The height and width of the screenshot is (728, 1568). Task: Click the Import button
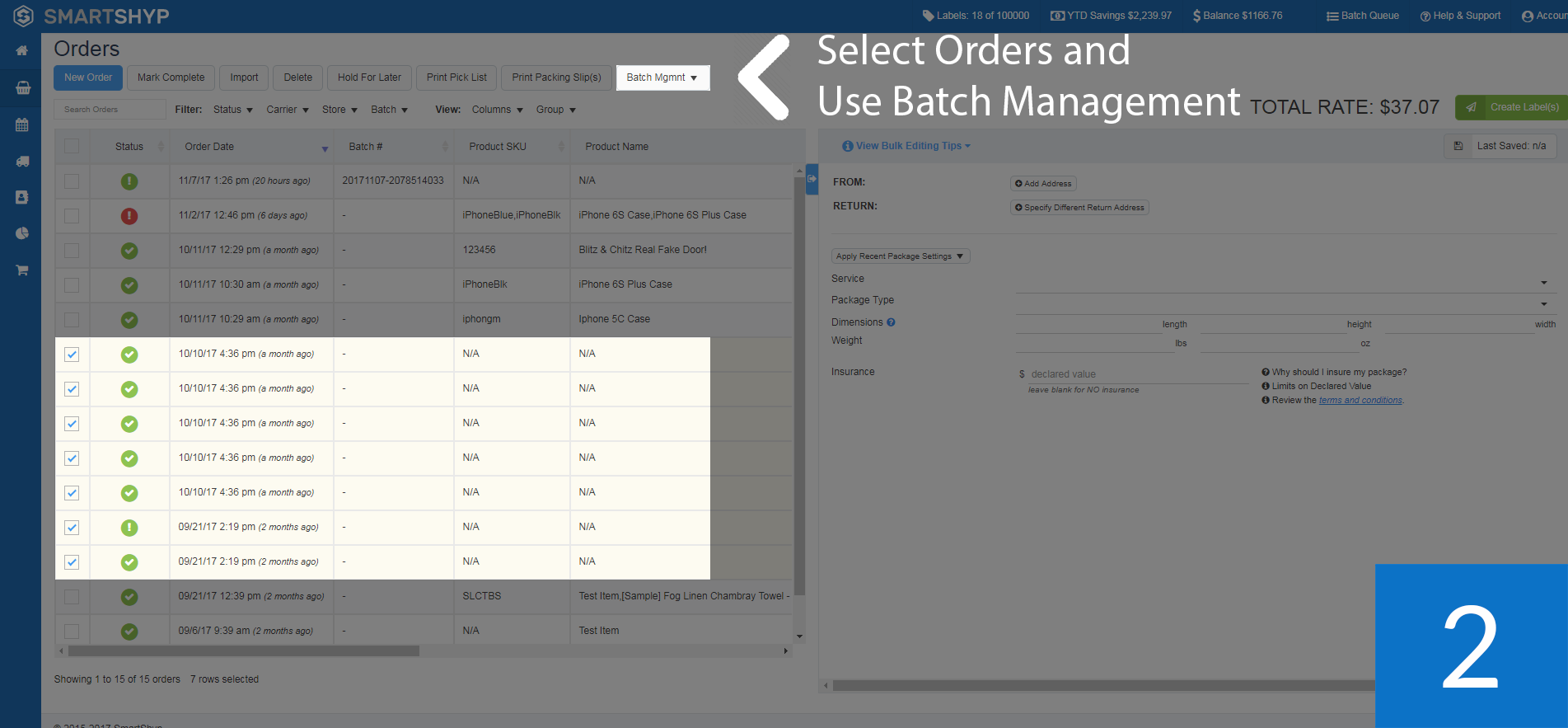pos(244,77)
